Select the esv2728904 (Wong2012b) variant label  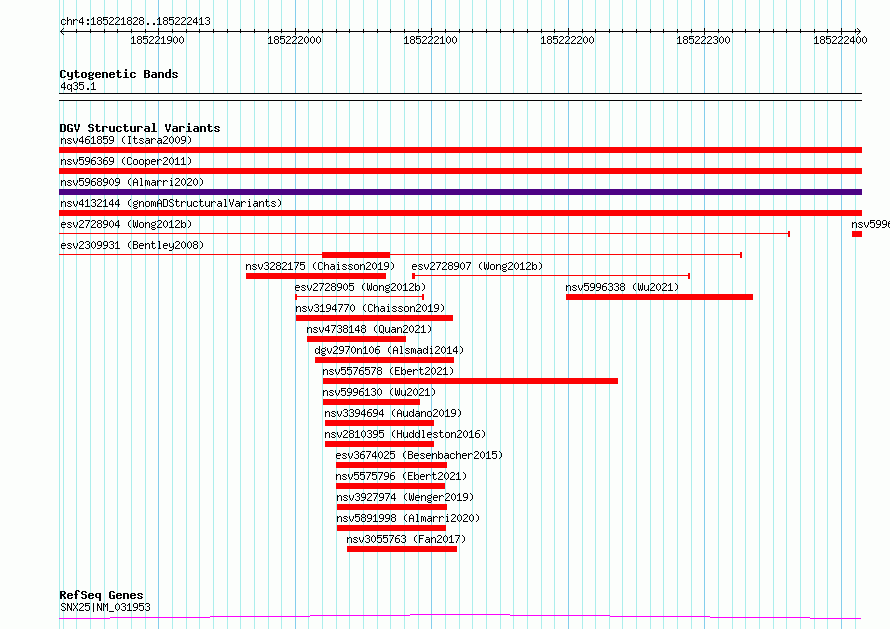[125, 224]
